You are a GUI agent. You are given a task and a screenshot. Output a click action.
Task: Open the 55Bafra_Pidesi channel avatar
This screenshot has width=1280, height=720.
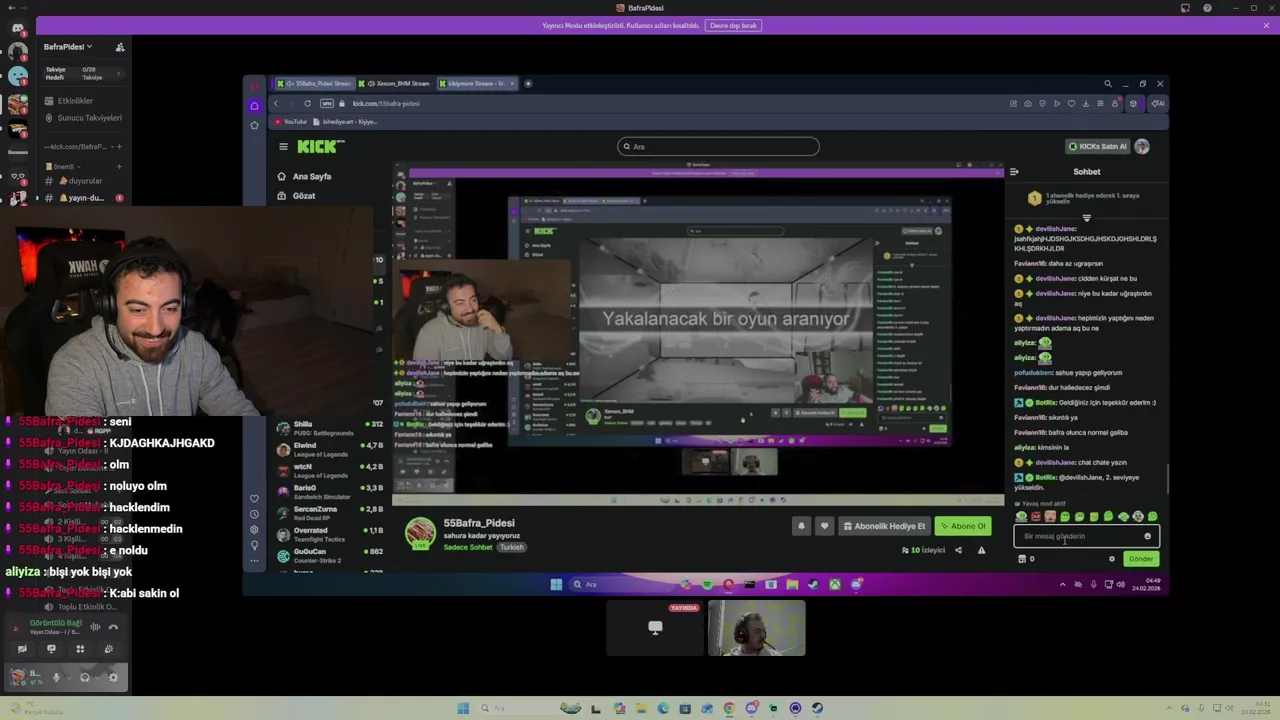pos(420,533)
